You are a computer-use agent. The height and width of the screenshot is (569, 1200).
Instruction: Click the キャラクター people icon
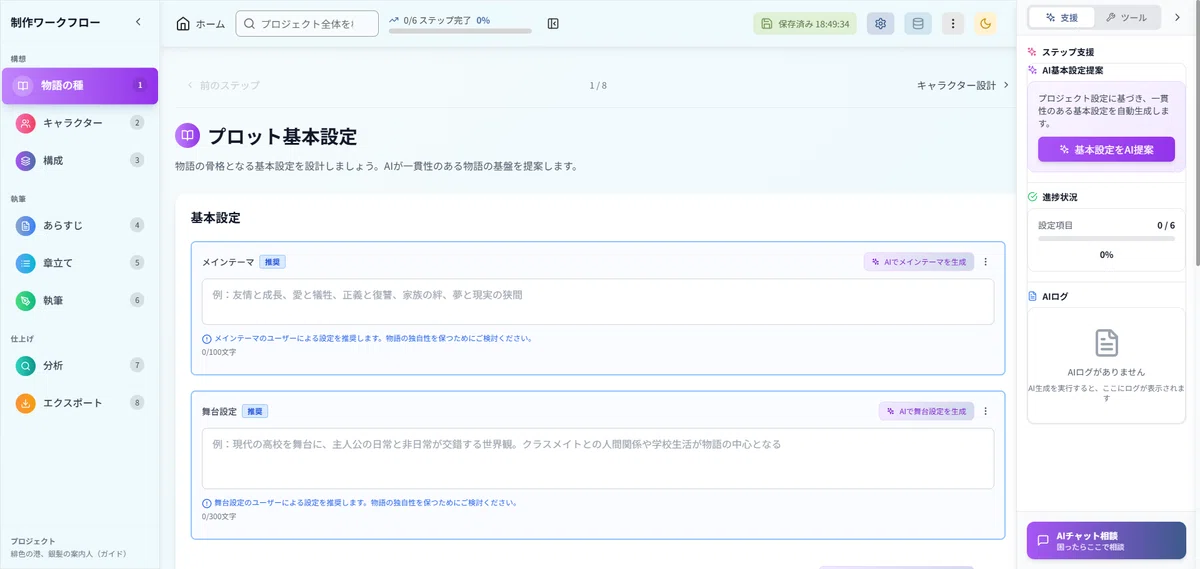click(26, 123)
